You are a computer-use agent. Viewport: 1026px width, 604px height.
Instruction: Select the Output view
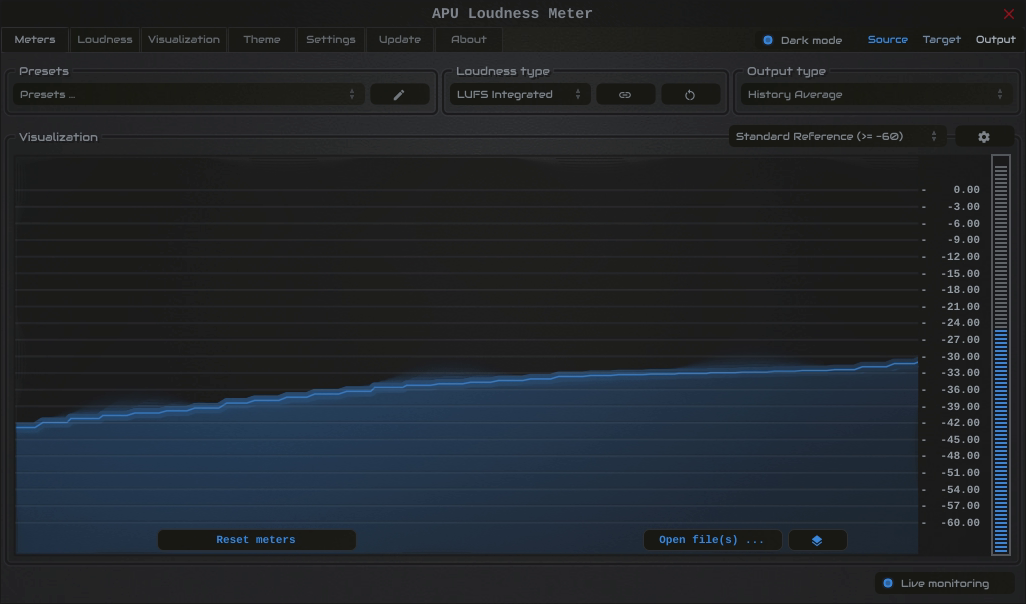[x=995, y=39]
